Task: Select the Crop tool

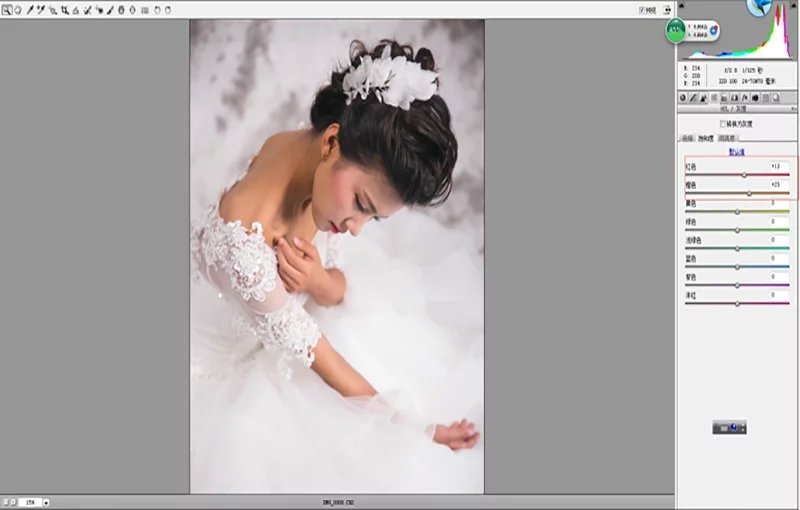Action: click(x=65, y=10)
